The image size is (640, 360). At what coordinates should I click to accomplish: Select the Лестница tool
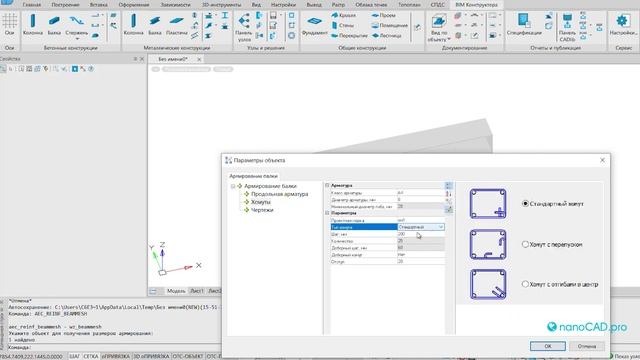(387, 36)
